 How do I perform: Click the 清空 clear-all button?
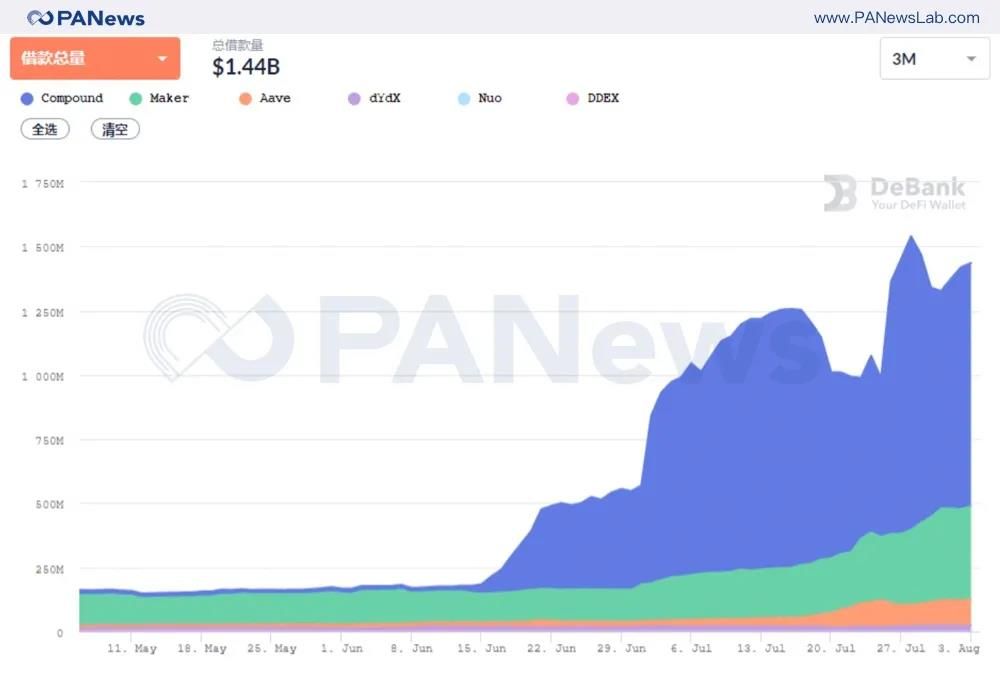[x=115, y=129]
